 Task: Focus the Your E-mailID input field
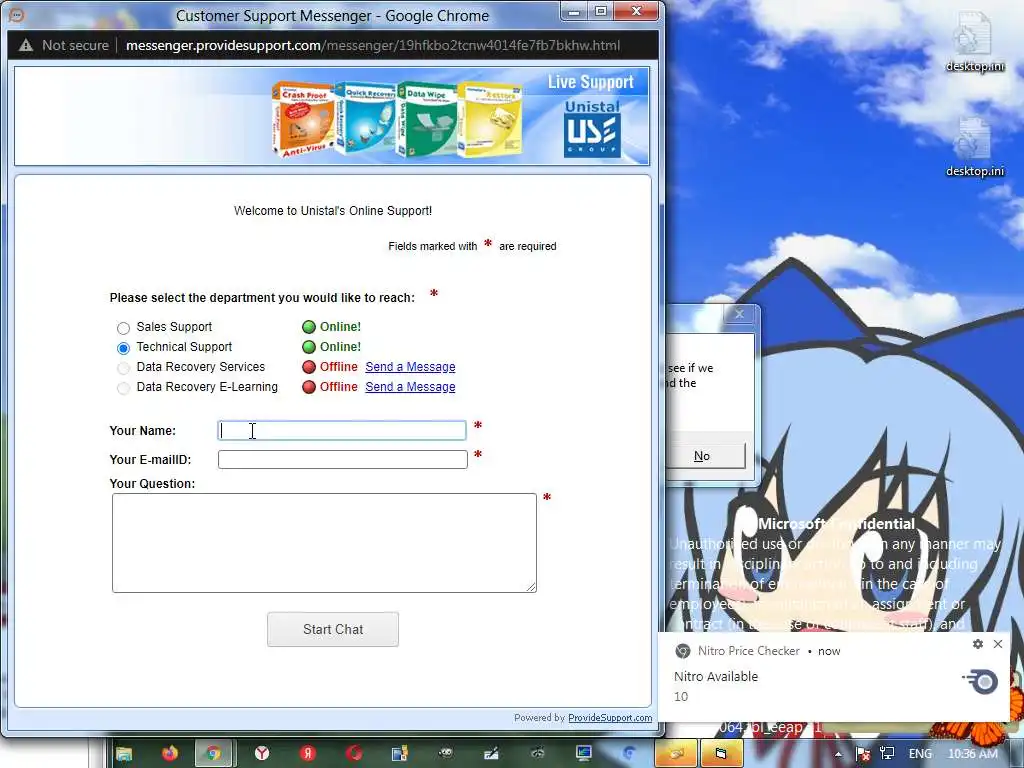pos(343,460)
